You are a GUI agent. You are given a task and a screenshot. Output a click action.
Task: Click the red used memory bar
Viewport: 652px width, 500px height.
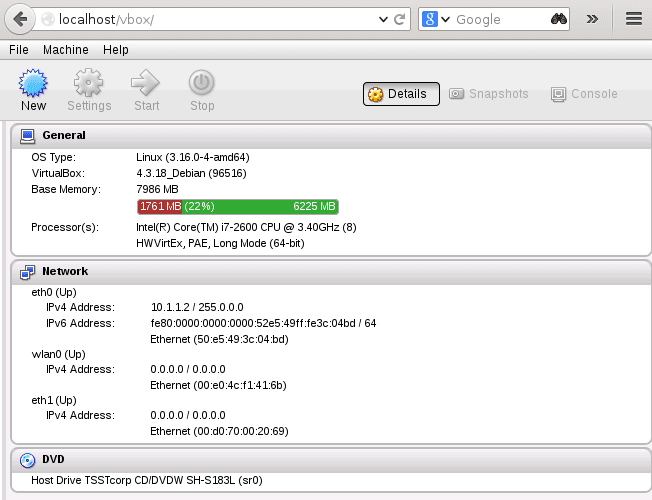click(x=160, y=207)
